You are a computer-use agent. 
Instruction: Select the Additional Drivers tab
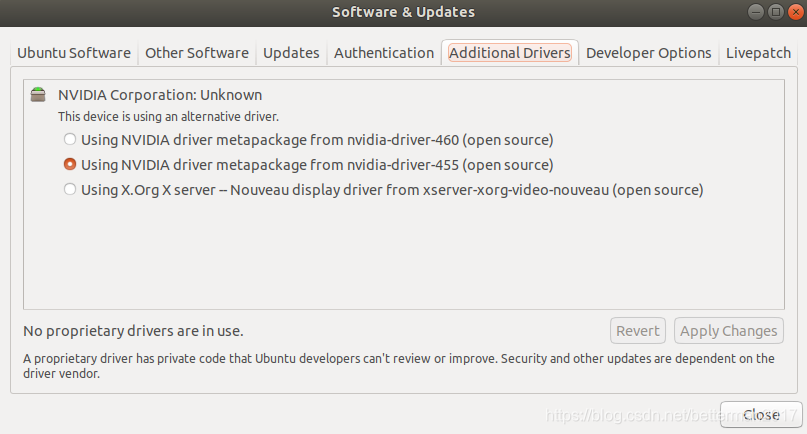510,53
